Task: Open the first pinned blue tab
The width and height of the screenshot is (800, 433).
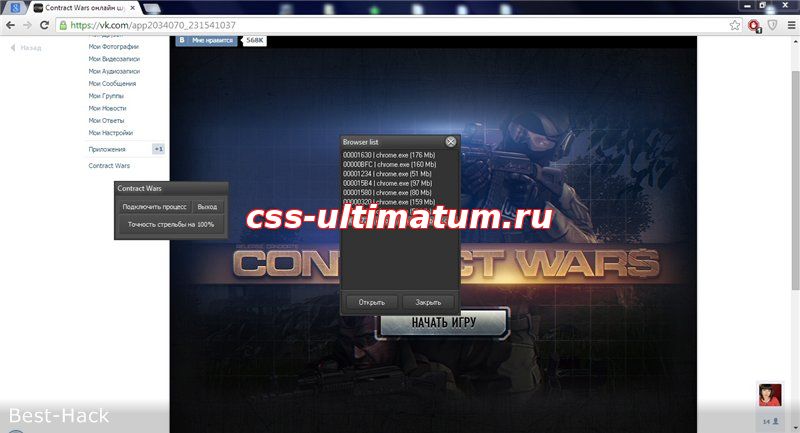Action: point(15,8)
